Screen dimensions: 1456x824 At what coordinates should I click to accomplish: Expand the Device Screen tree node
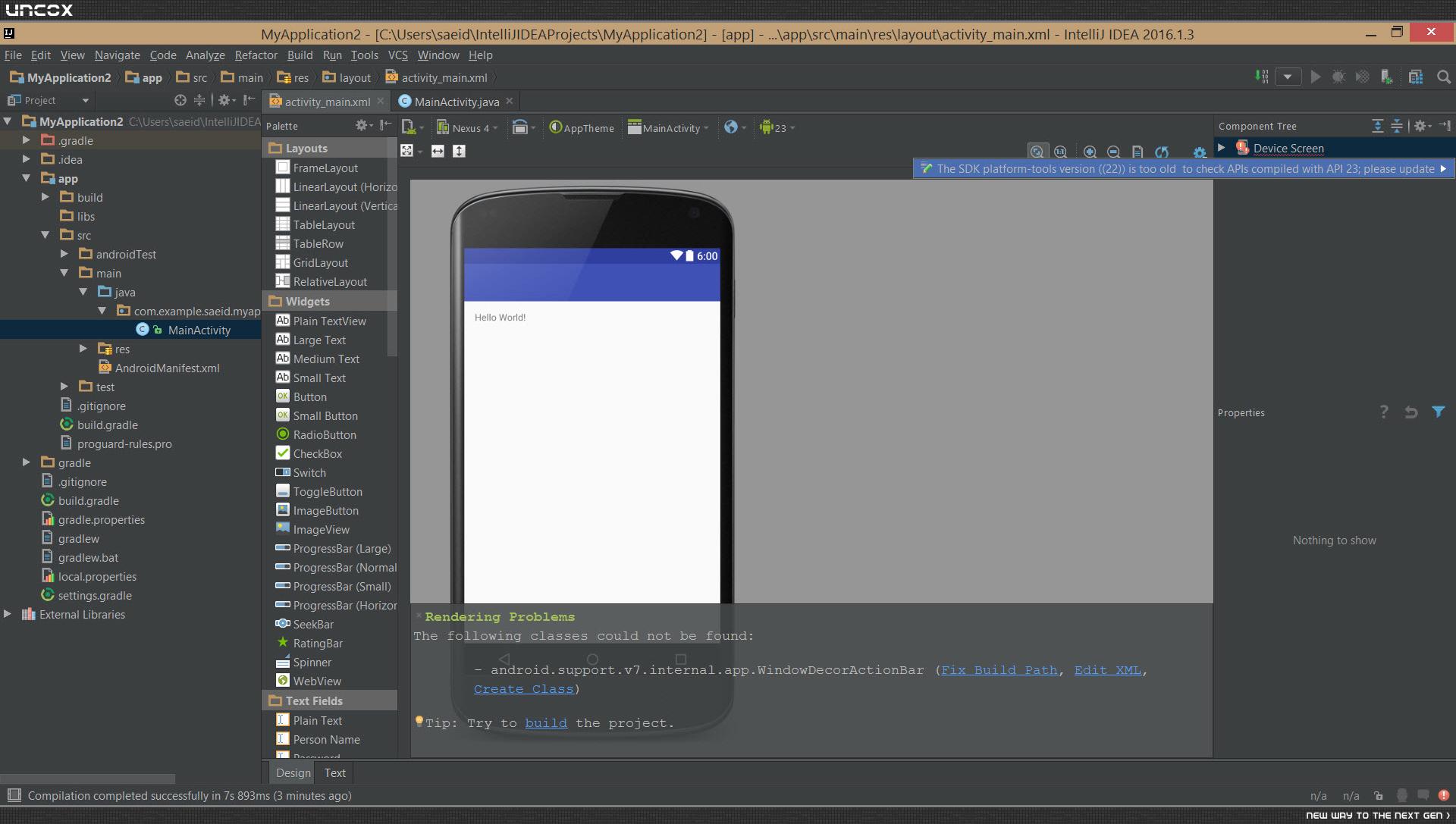[1222, 148]
